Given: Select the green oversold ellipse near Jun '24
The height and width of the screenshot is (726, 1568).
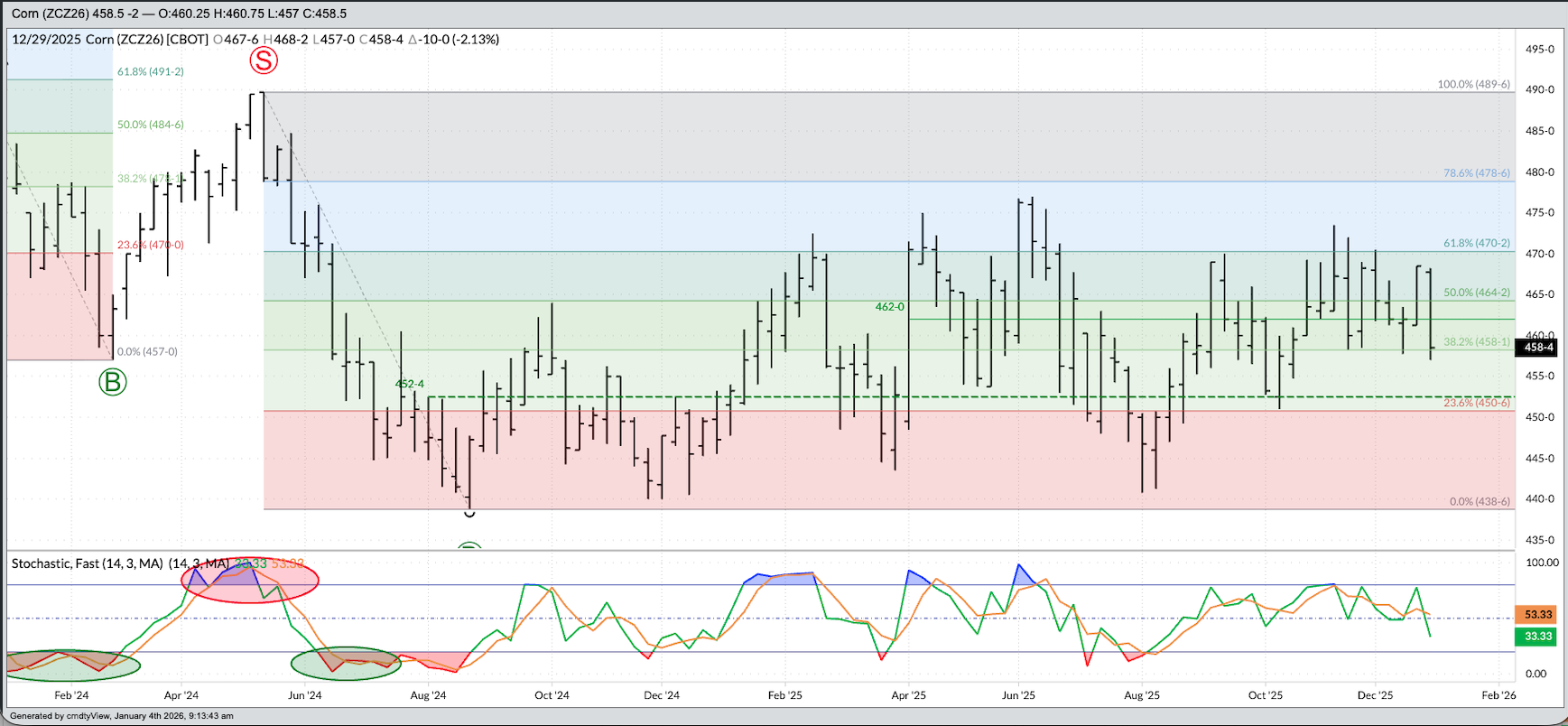Looking at the screenshot, I should point(345,663).
